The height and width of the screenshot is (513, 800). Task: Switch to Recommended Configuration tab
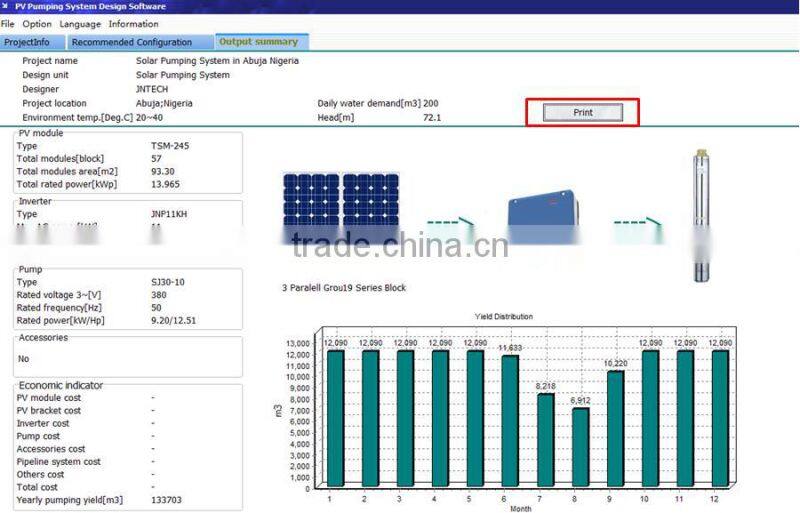point(140,42)
